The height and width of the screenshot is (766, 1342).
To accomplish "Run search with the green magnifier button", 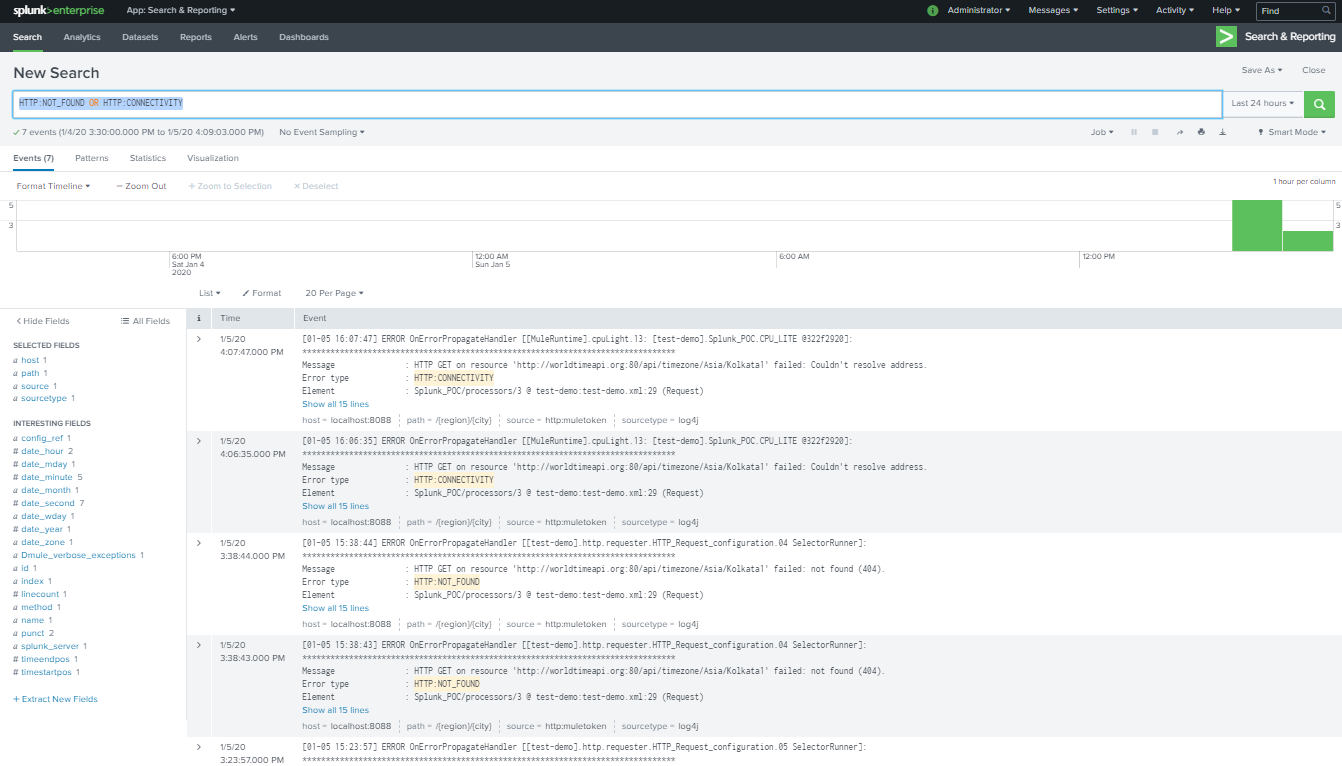I will click(x=1320, y=104).
